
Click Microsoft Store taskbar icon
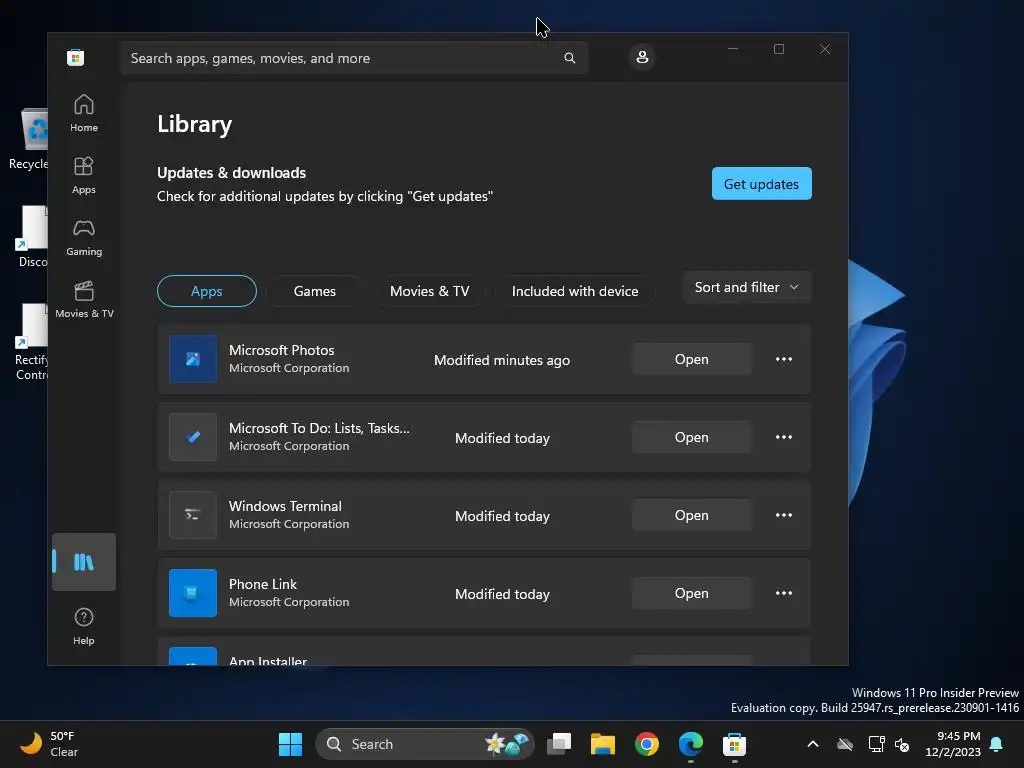click(x=734, y=744)
